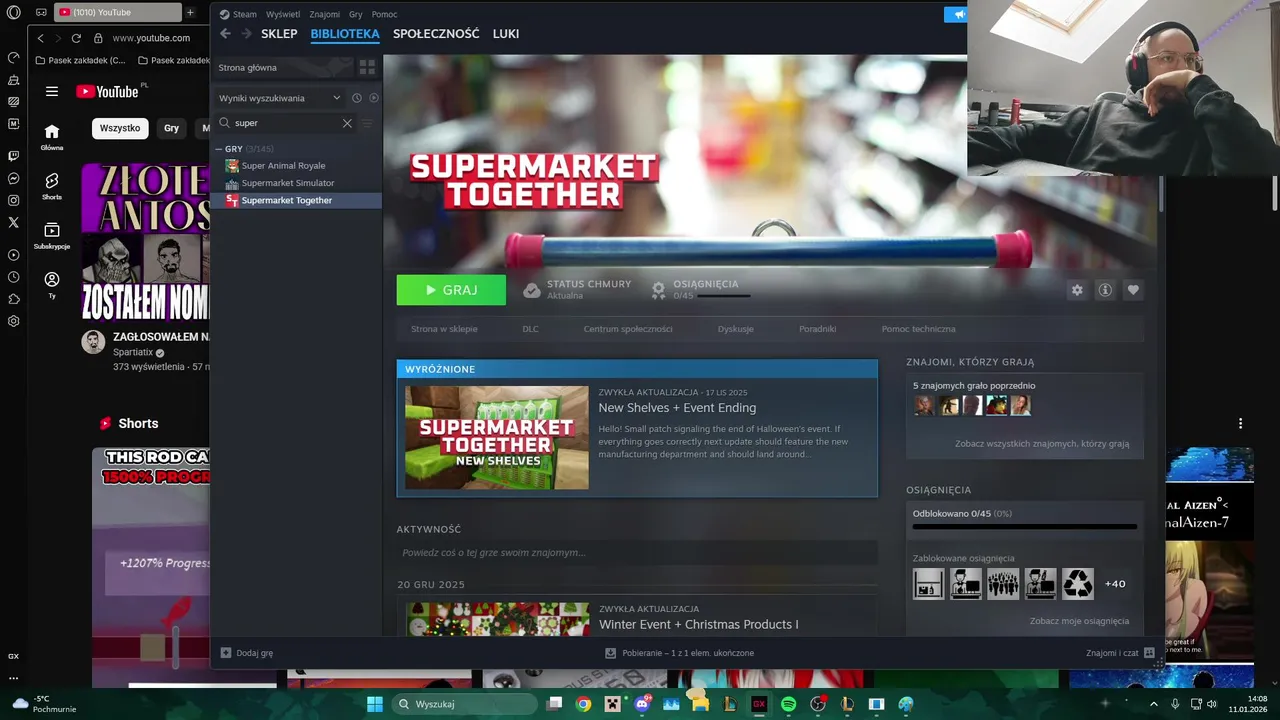Click the recent activity clock filter icon

(356, 98)
